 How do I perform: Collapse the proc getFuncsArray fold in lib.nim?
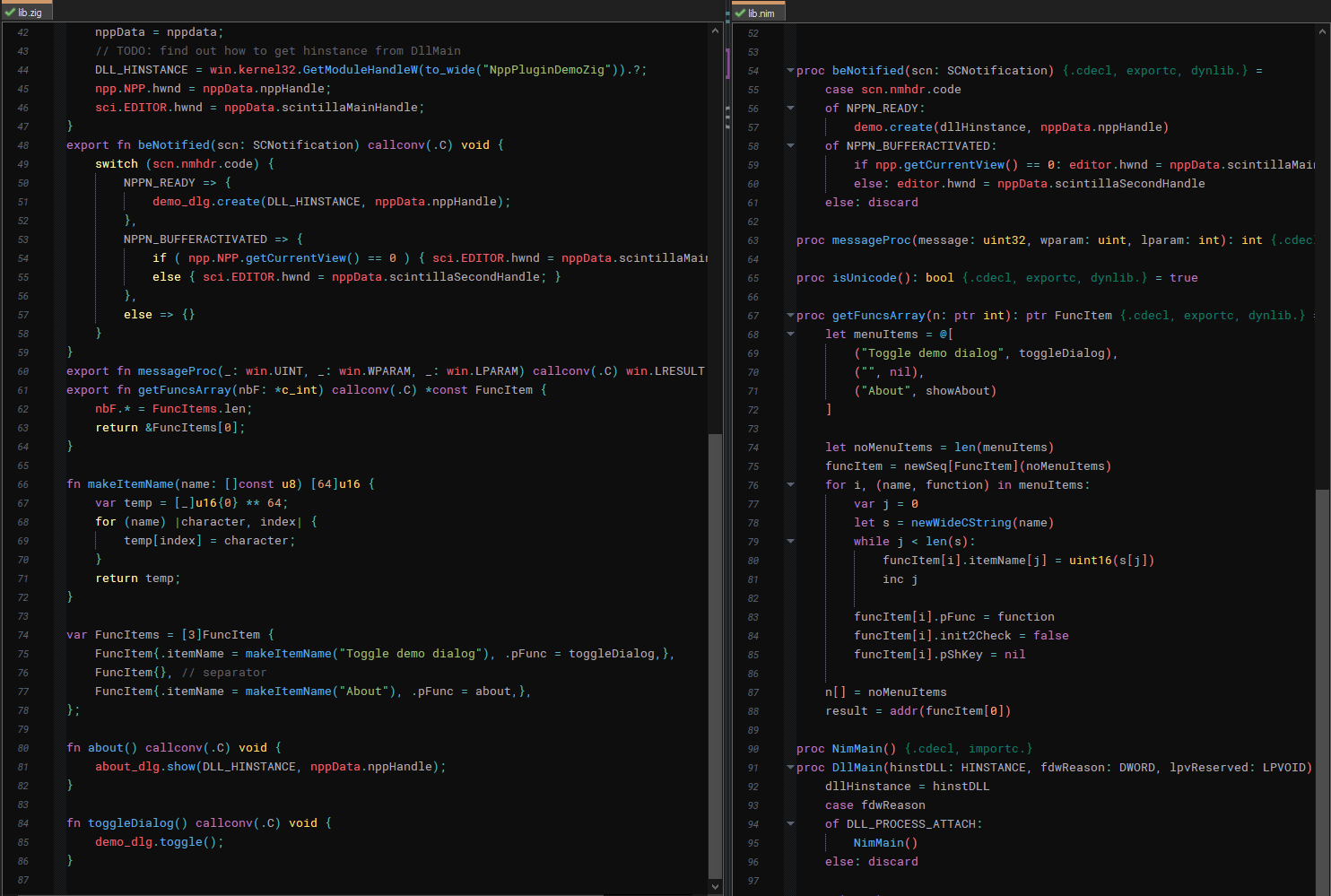(x=790, y=315)
